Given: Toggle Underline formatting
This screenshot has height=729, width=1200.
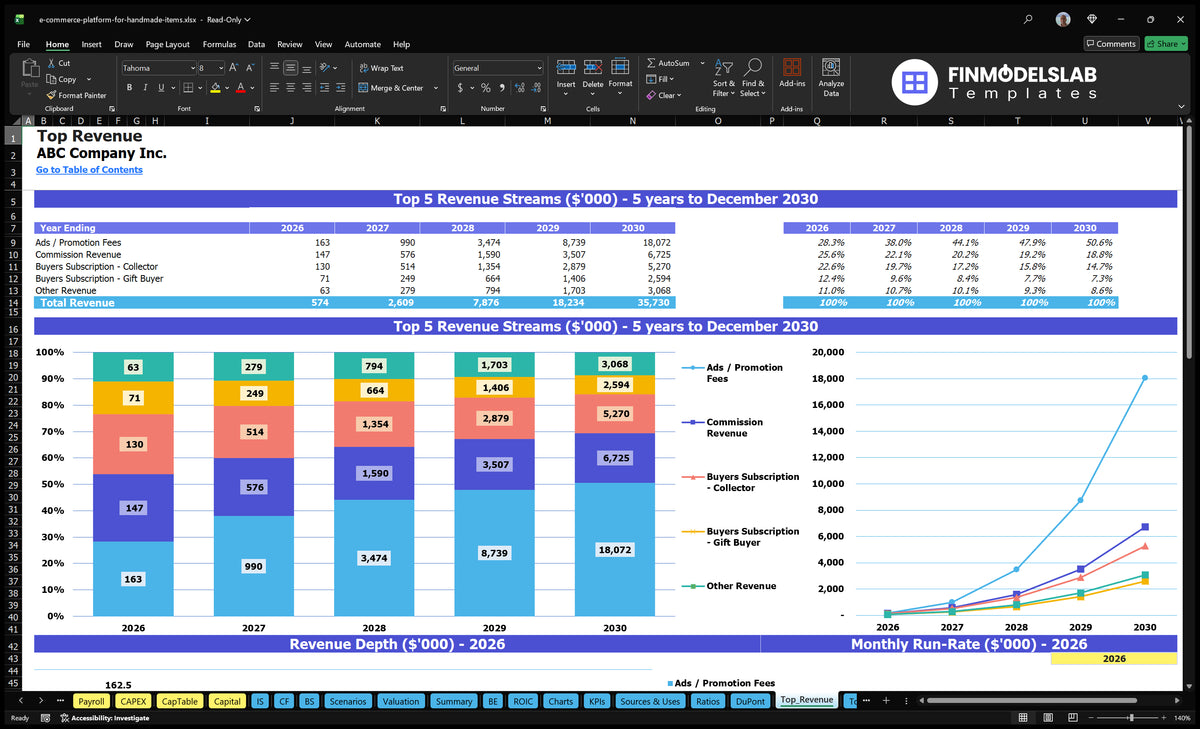Looking at the screenshot, I should (x=160, y=88).
